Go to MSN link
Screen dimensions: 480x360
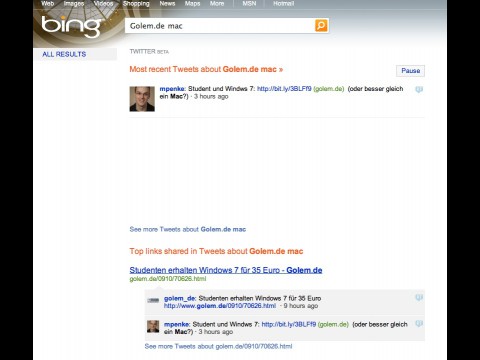point(249,4)
